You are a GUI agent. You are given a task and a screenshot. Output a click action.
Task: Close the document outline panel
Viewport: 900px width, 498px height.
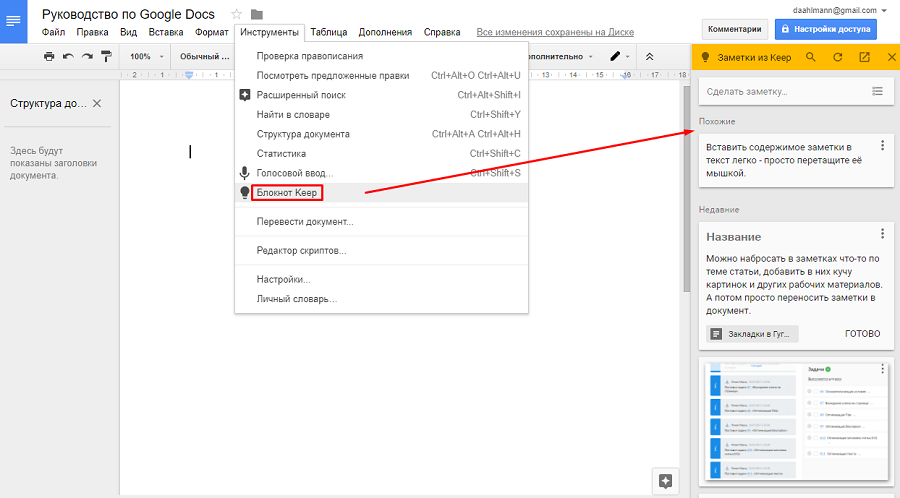point(97,103)
